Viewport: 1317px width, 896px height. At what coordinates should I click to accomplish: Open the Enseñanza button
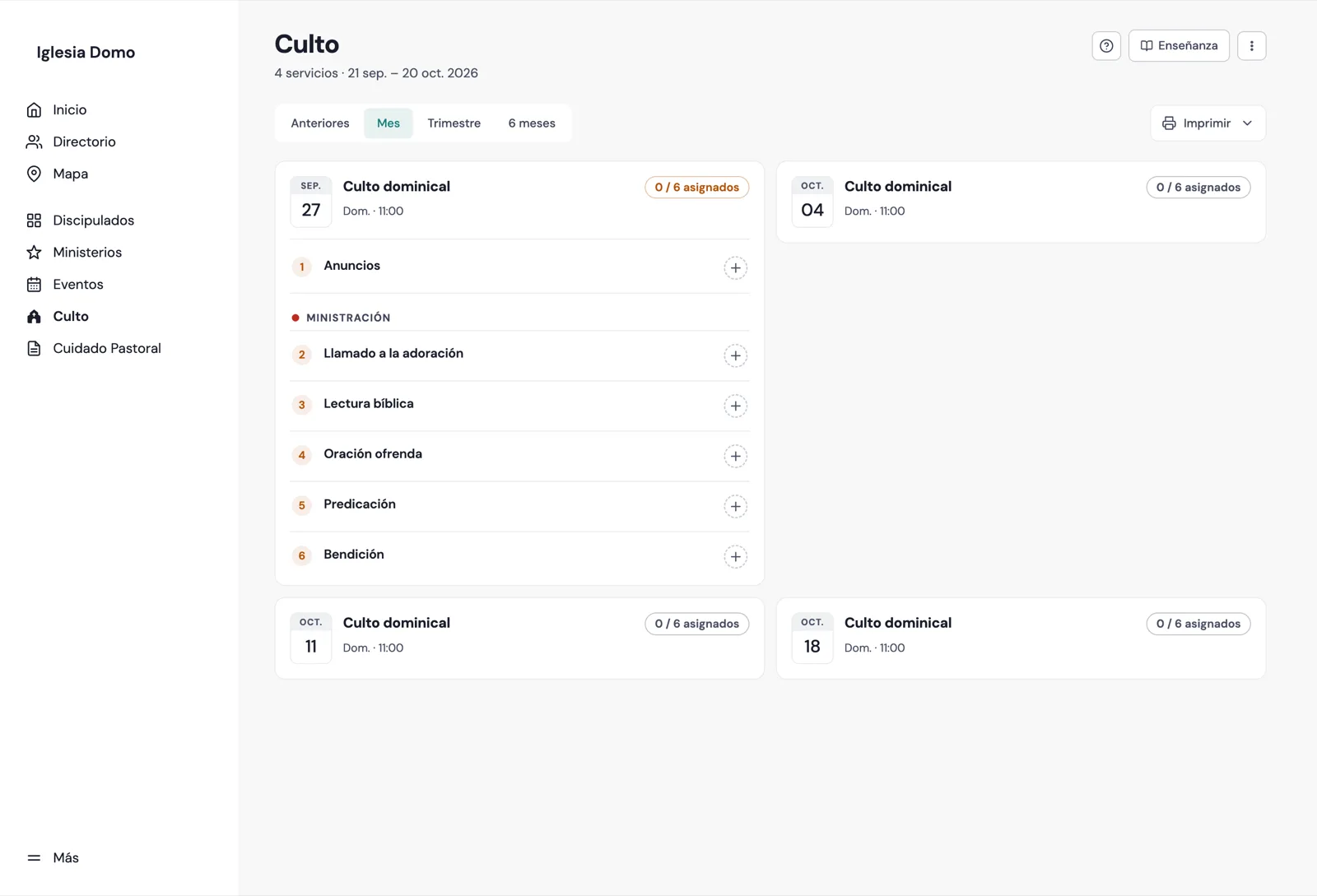point(1179,46)
